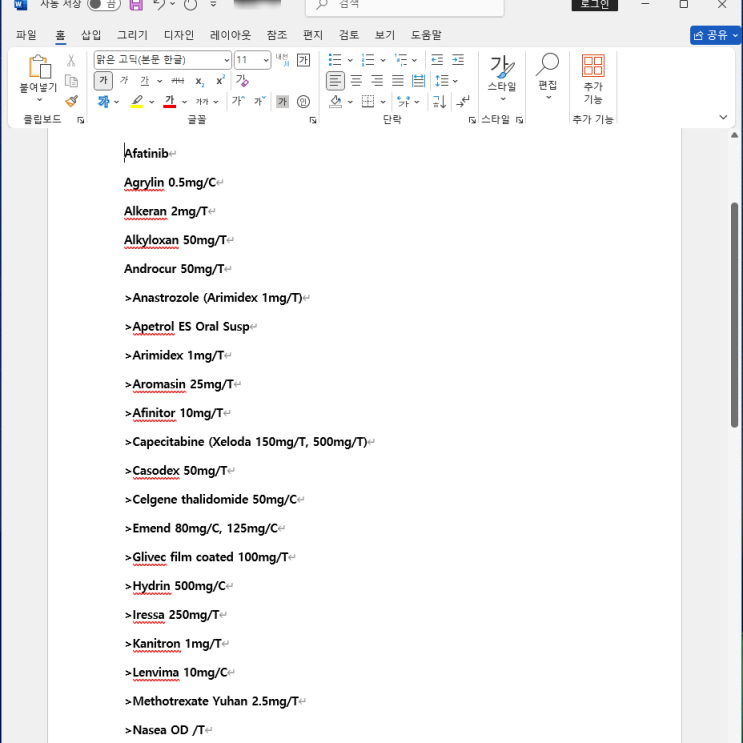Click the vertical scrollbar thumb
The image size is (743, 743).
(734, 315)
